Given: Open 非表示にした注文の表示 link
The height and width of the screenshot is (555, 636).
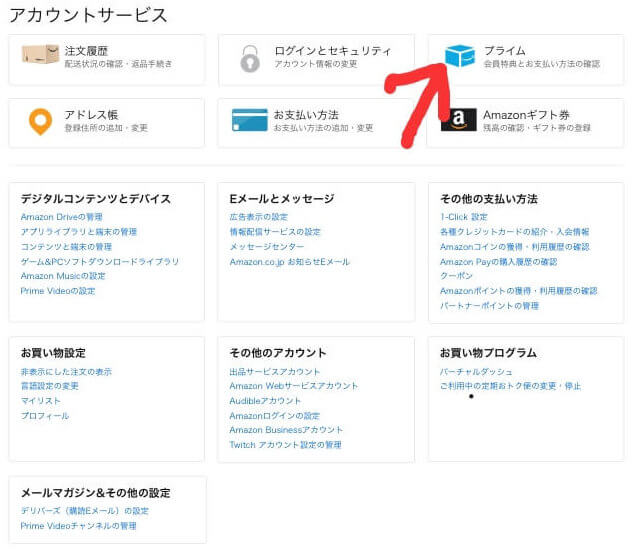Looking at the screenshot, I should (x=66, y=372).
